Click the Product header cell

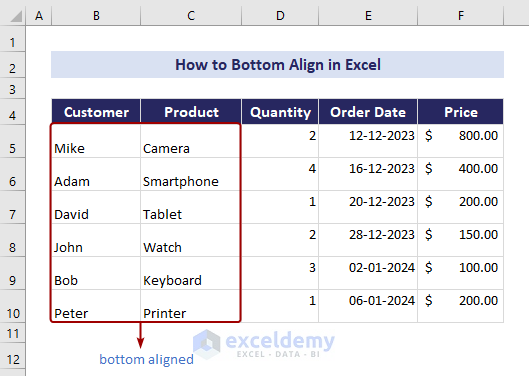pyautogui.click(x=191, y=112)
